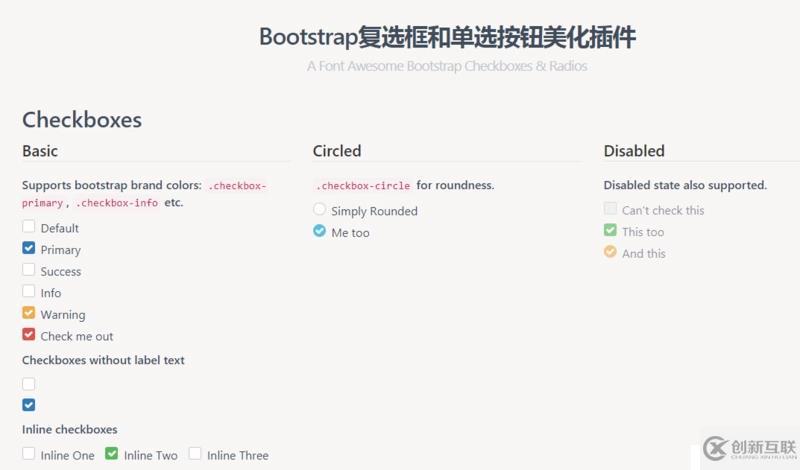Click the disabled orange And this checkbox
Screen dimensions: 800x470
[x=610, y=252]
